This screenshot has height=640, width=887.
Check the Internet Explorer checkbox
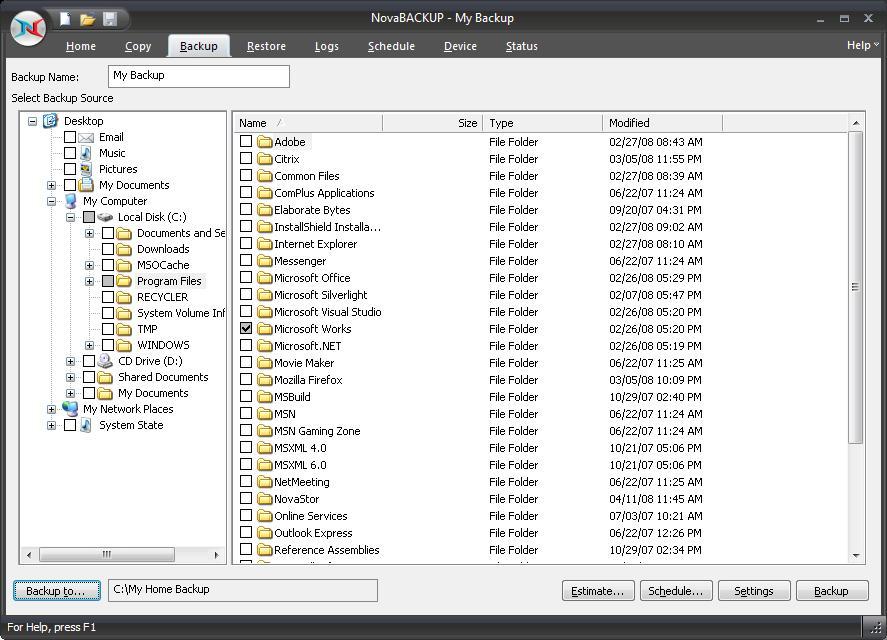(246, 243)
